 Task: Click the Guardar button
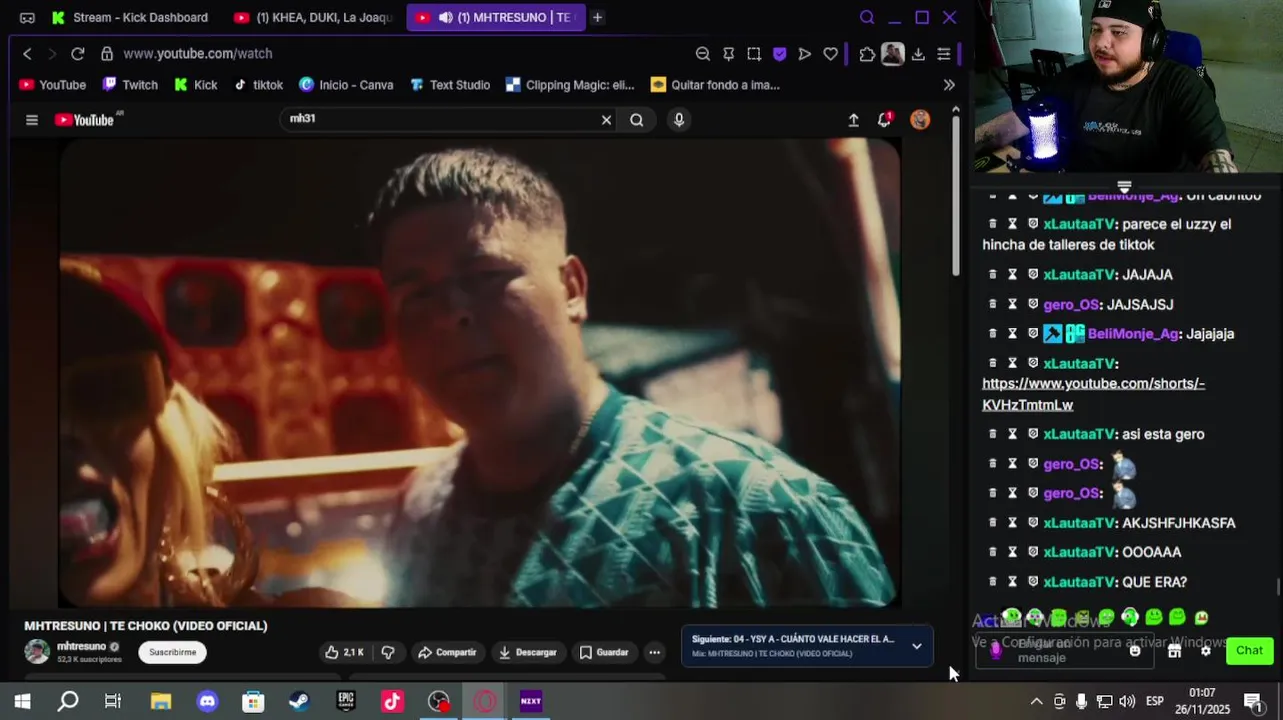coord(604,652)
